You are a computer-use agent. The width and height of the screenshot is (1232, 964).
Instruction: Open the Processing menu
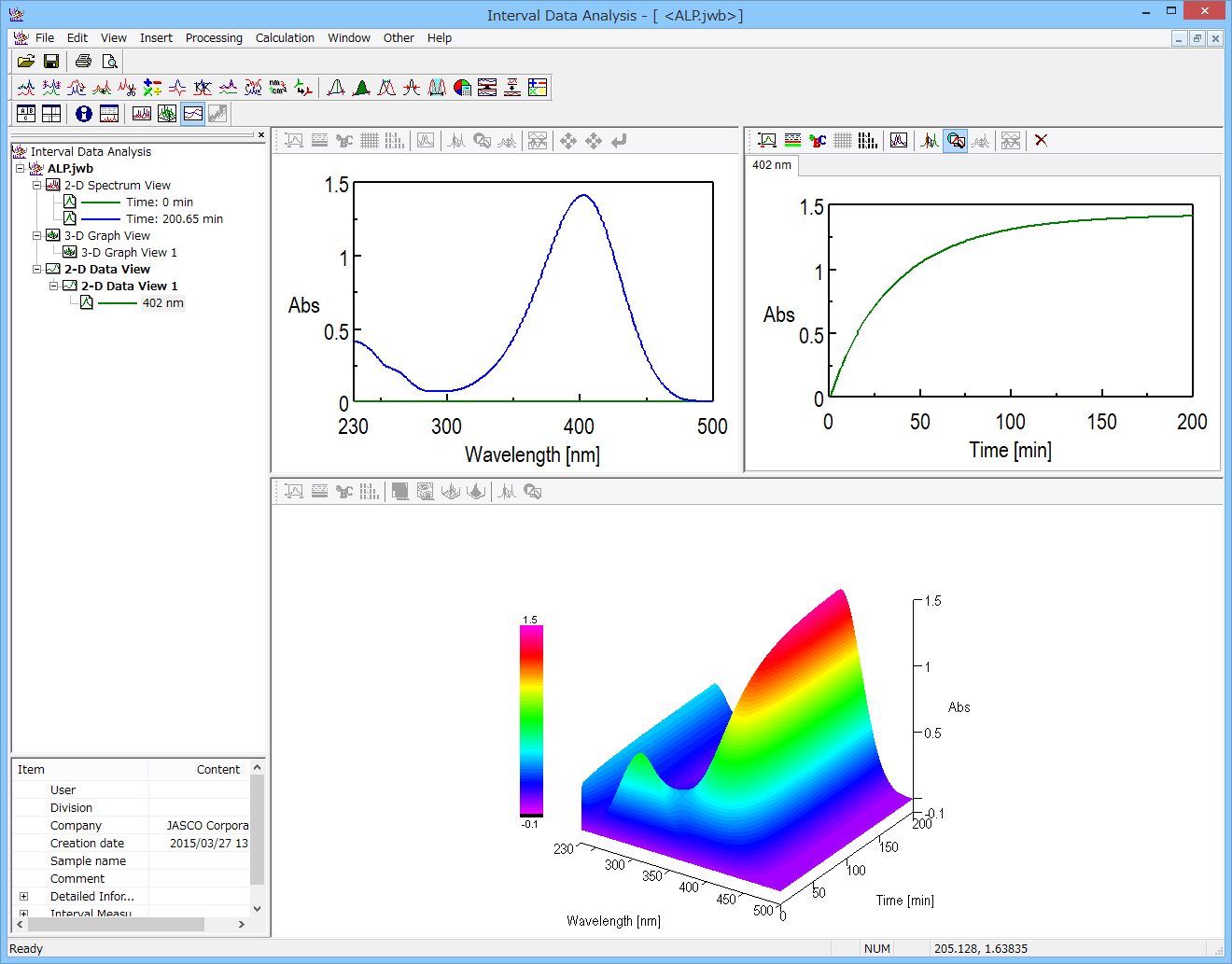click(213, 38)
